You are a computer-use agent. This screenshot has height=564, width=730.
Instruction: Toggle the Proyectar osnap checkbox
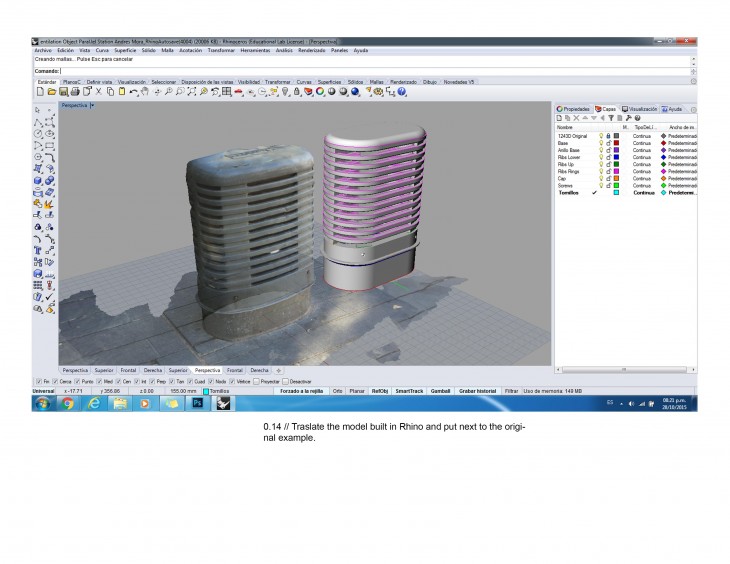click(x=257, y=381)
